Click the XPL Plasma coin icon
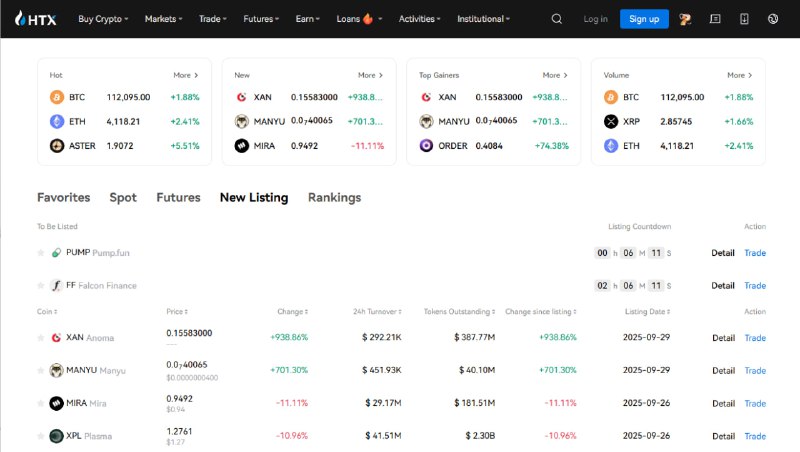The image size is (800, 452). [56, 436]
